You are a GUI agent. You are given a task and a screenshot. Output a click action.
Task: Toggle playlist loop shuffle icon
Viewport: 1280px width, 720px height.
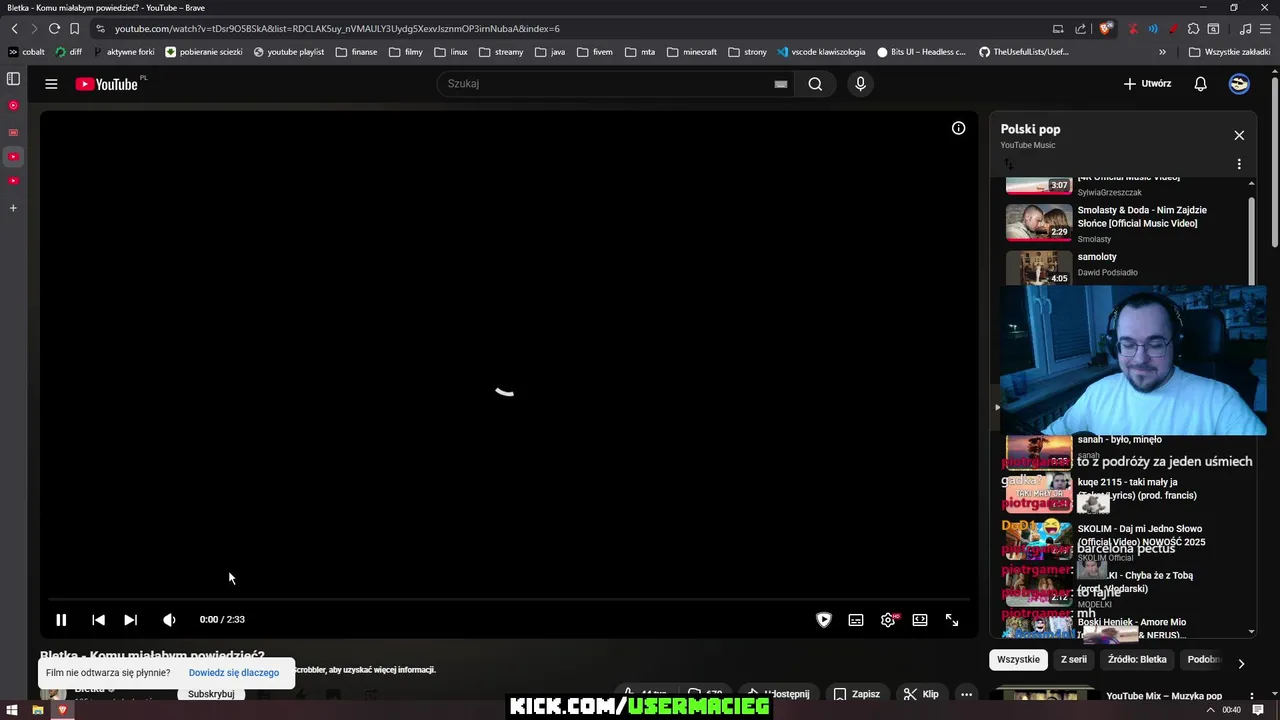click(x=1008, y=164)
